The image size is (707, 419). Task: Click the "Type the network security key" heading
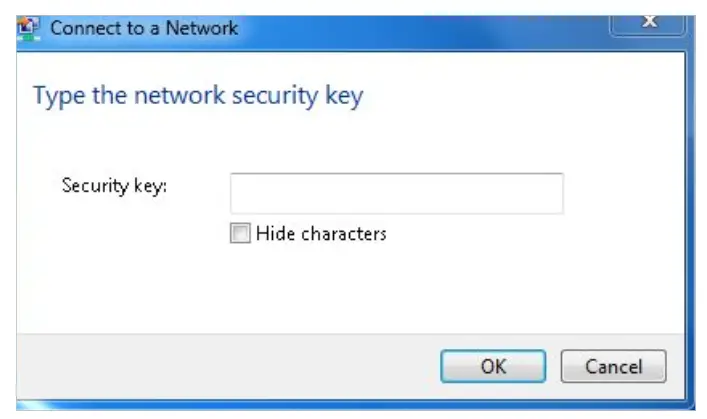click(198, 96)
